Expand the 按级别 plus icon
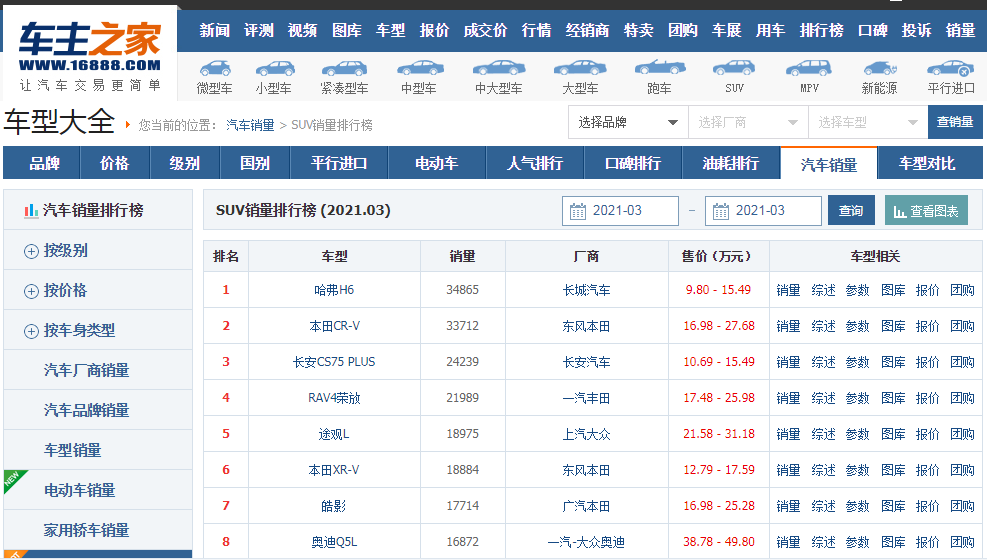 pos(31,251)
